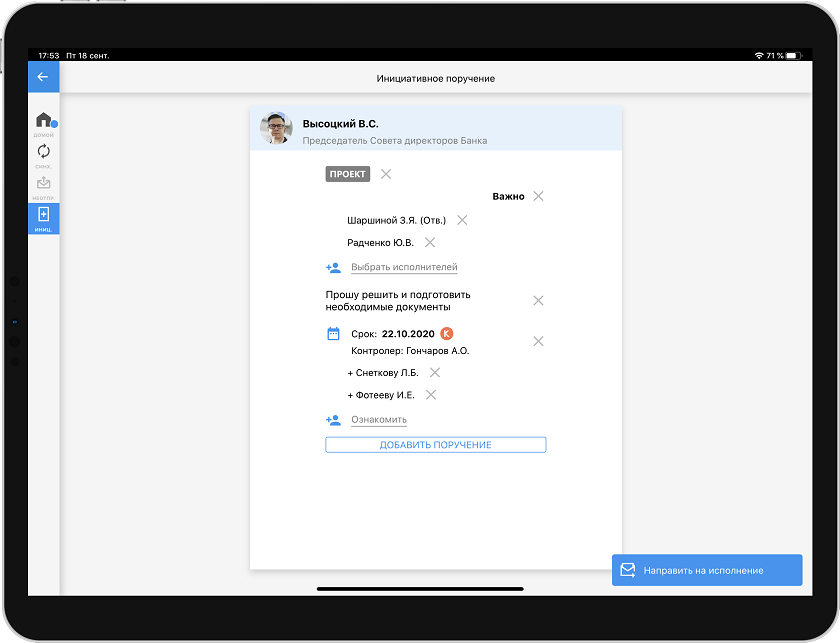Select the Иниц. sidebar item
Image resolution: width=840 pixels, height=643 pixels.
pos(43,217)
